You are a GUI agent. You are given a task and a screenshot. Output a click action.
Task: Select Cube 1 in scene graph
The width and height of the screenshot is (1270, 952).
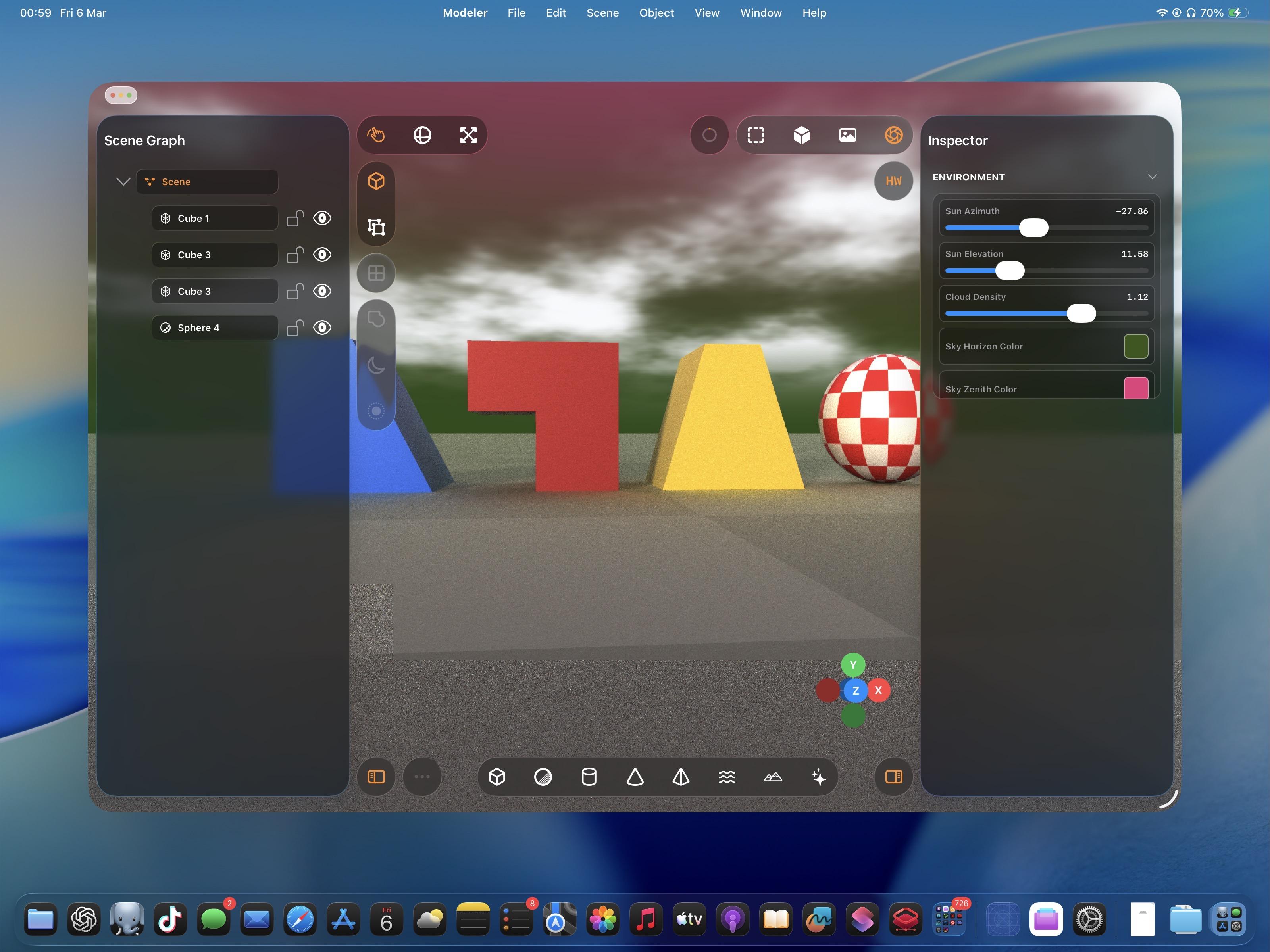tap(215, 219)
